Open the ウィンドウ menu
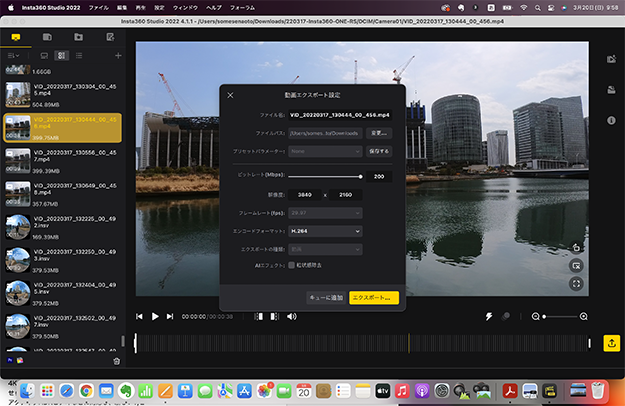 point(185,6)
